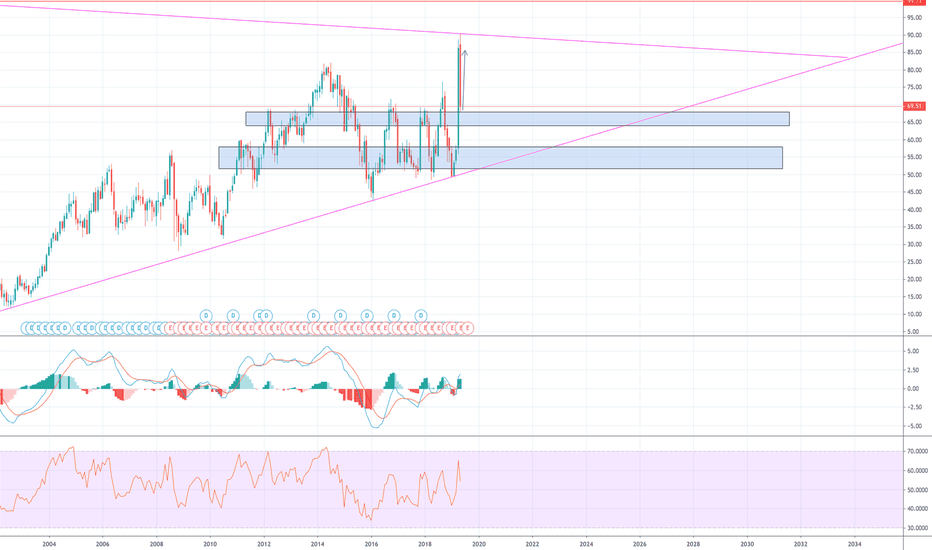Click the 2020 label on time axis

click(x=478, y=543)
